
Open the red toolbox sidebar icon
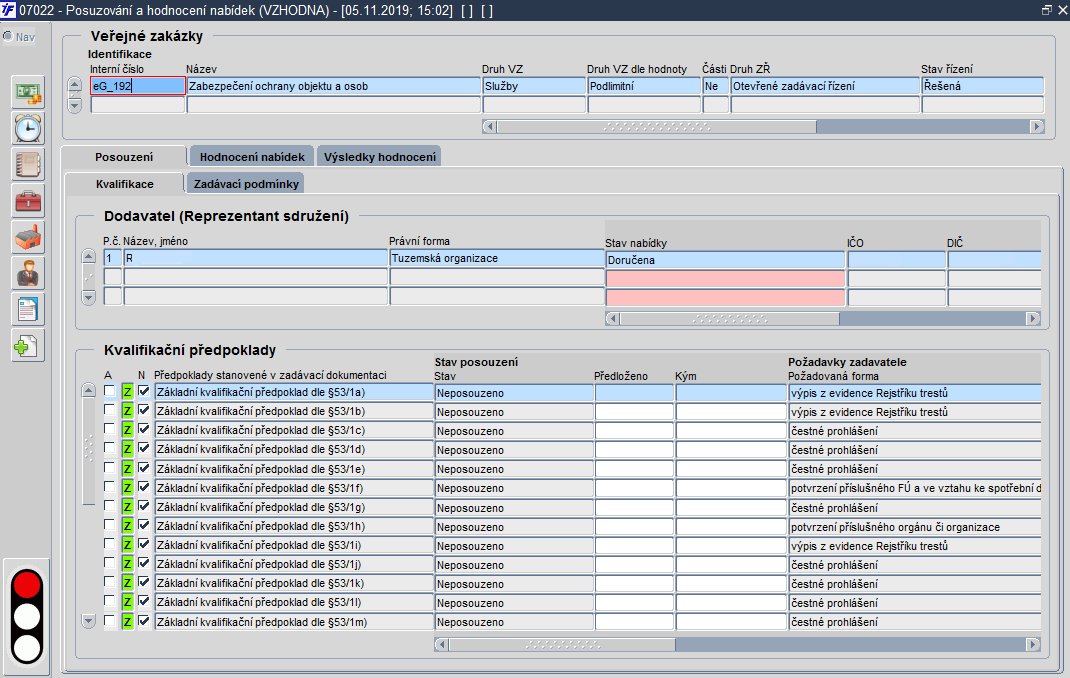point(28,201)
